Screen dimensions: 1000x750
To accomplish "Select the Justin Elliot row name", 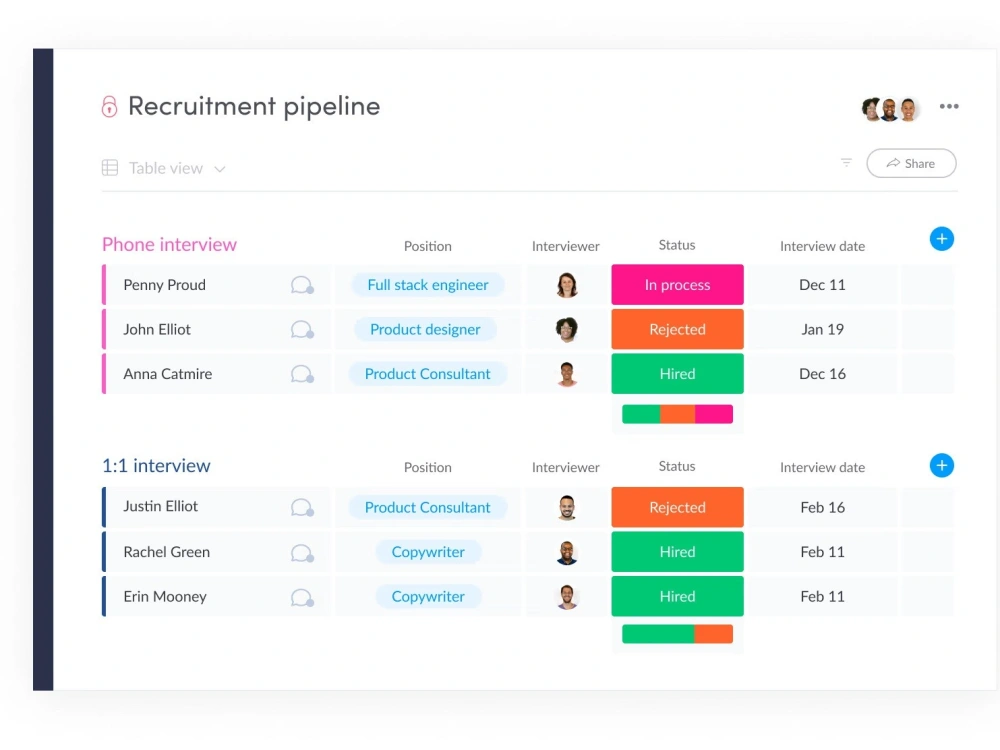I will [x=161, y=506].
